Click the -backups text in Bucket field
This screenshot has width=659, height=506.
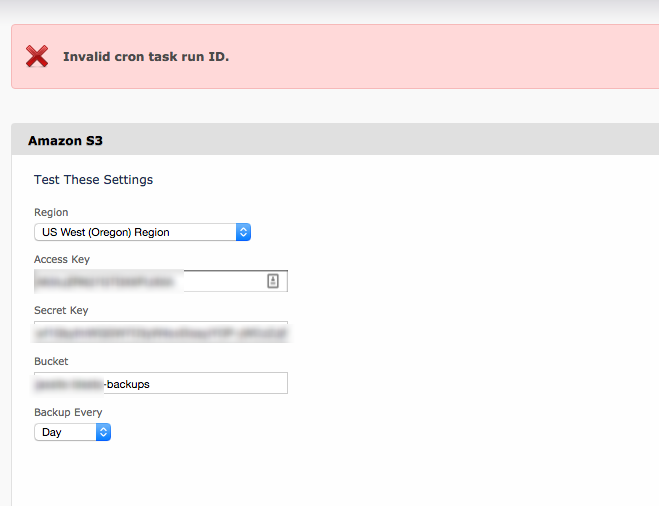click(x=127, y=384)
